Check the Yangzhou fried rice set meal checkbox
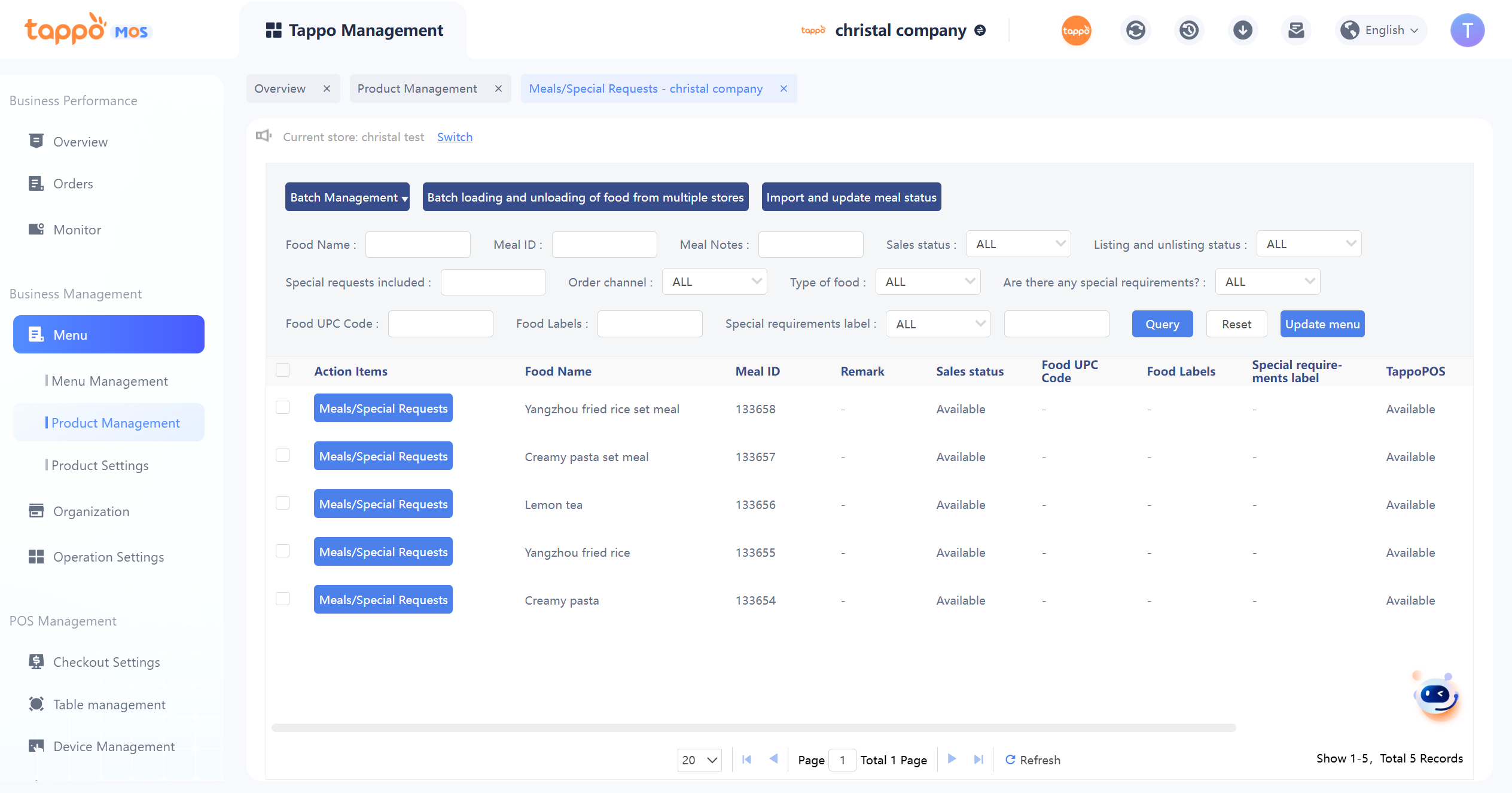 (x=283, y=408)
